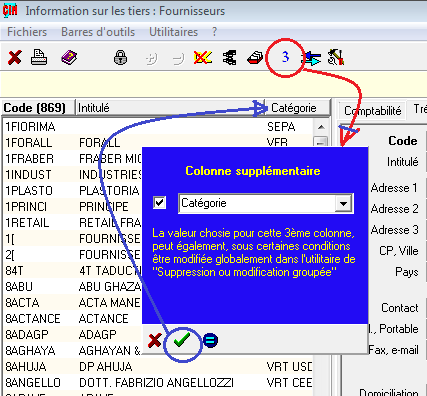Click the blue equals round icon
Screen dimensions: 427x396
coord(210,340)
